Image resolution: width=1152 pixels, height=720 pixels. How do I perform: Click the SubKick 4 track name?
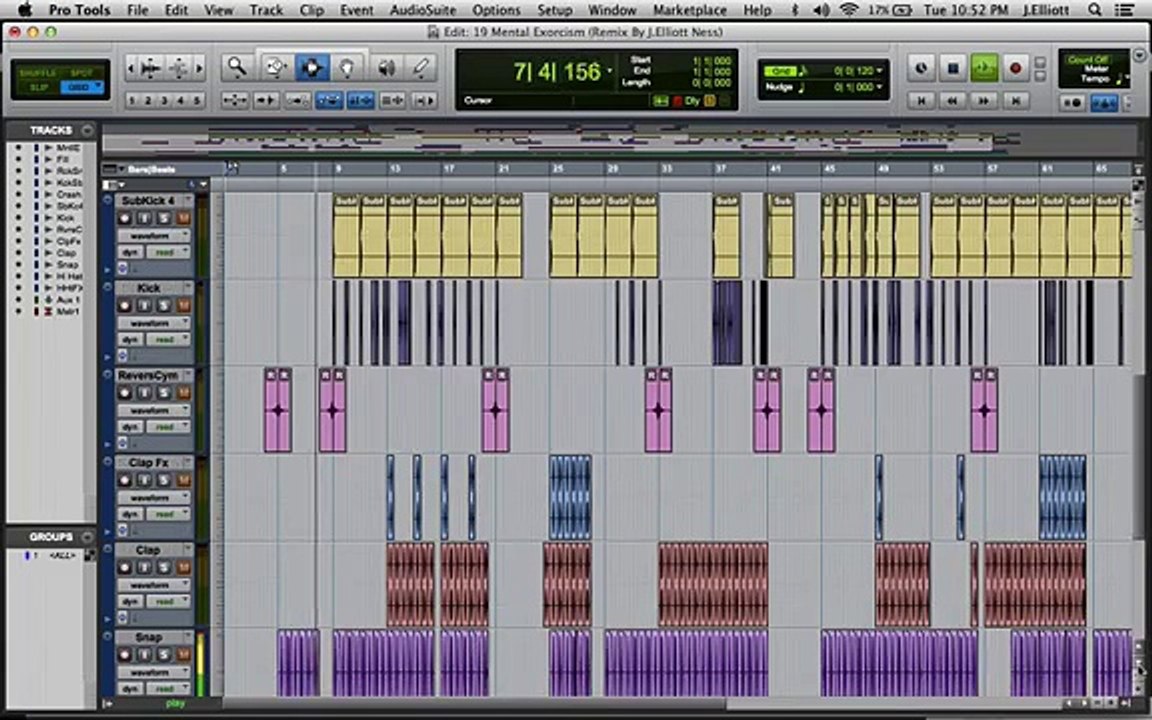pos(148,201)
